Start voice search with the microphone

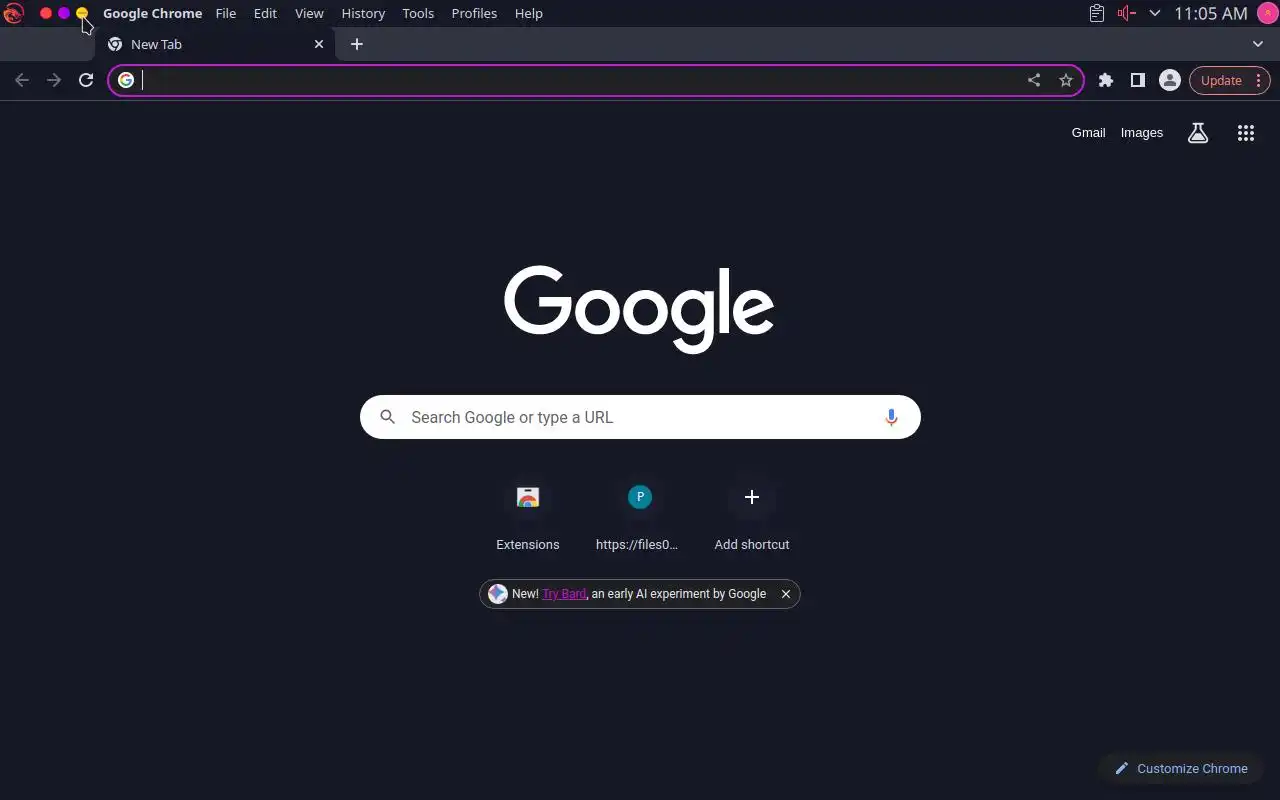coord(891,417)
